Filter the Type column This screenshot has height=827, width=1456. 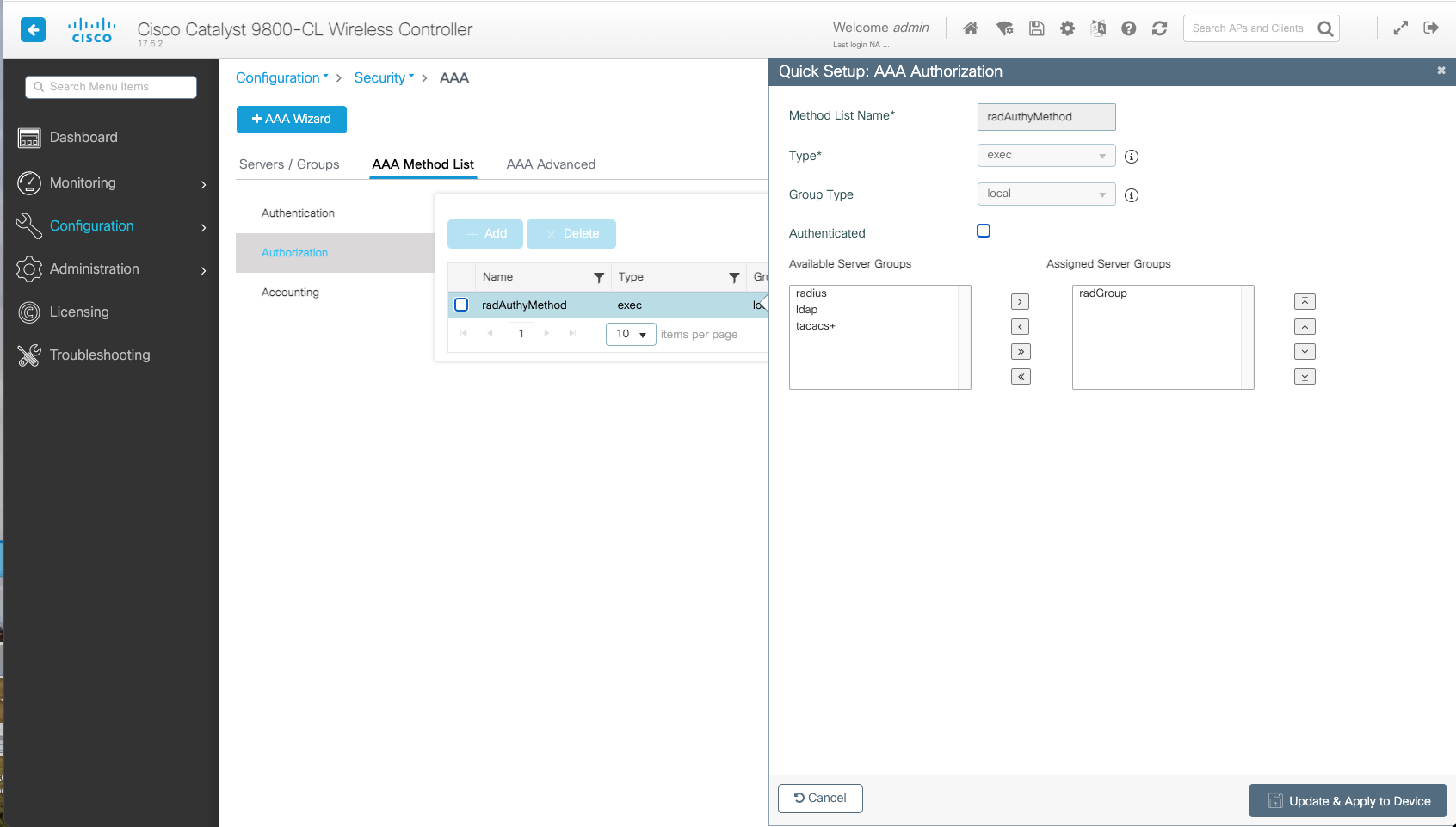tap(734, 278)
